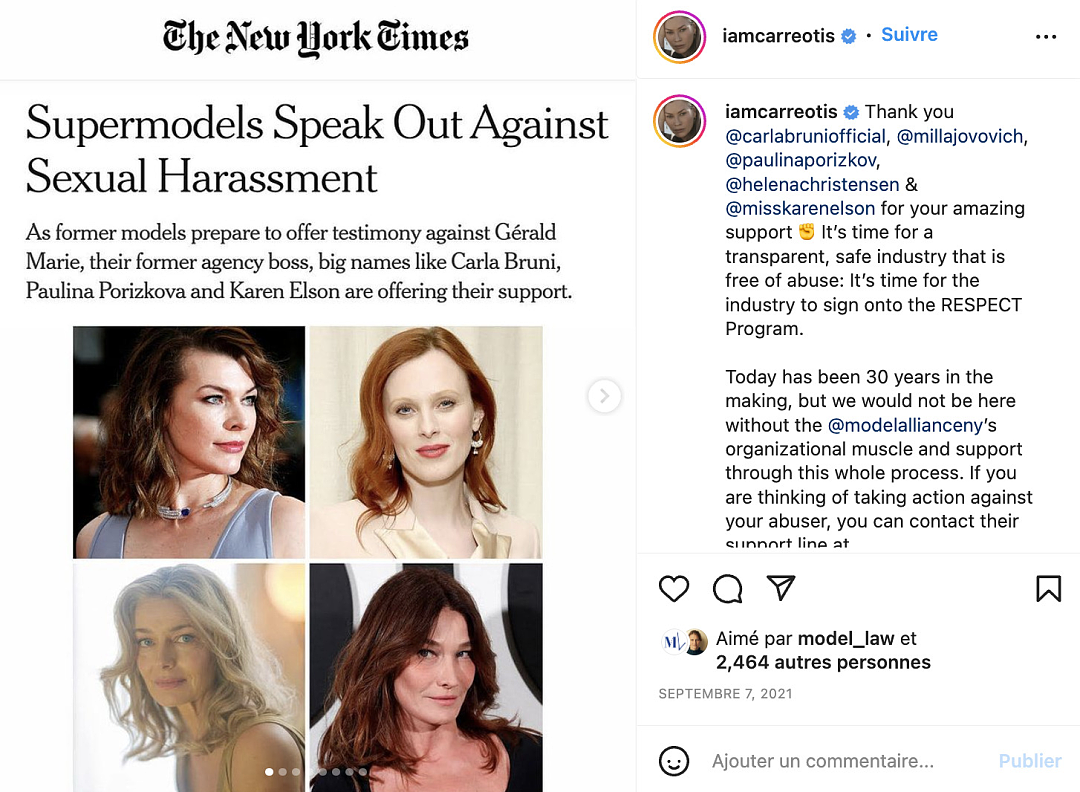Follow account with Suivre button
The width and height of the screenshot is (1080, 792).
[x=909, y=34]
